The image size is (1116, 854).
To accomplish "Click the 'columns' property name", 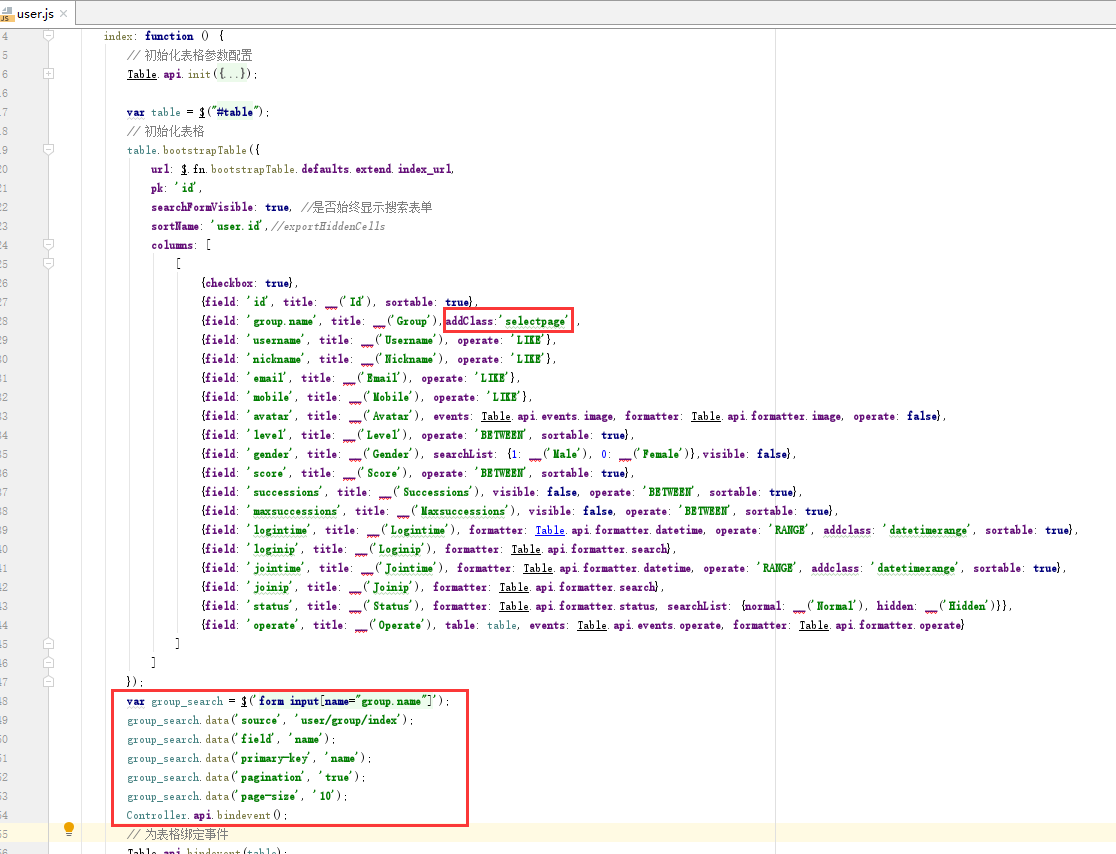I will 172,245.
